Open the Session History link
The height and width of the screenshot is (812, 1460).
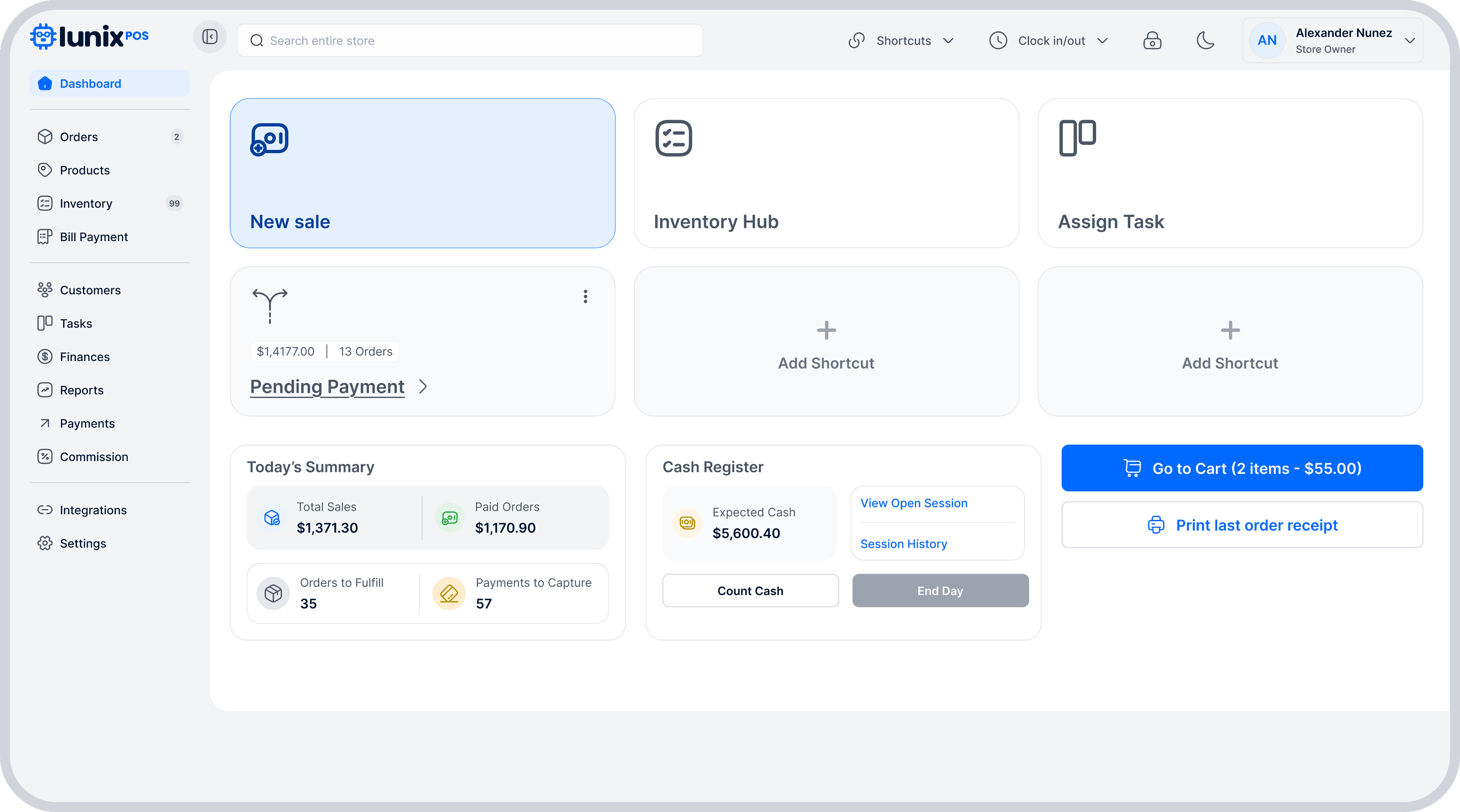click(x=903, y=544)
